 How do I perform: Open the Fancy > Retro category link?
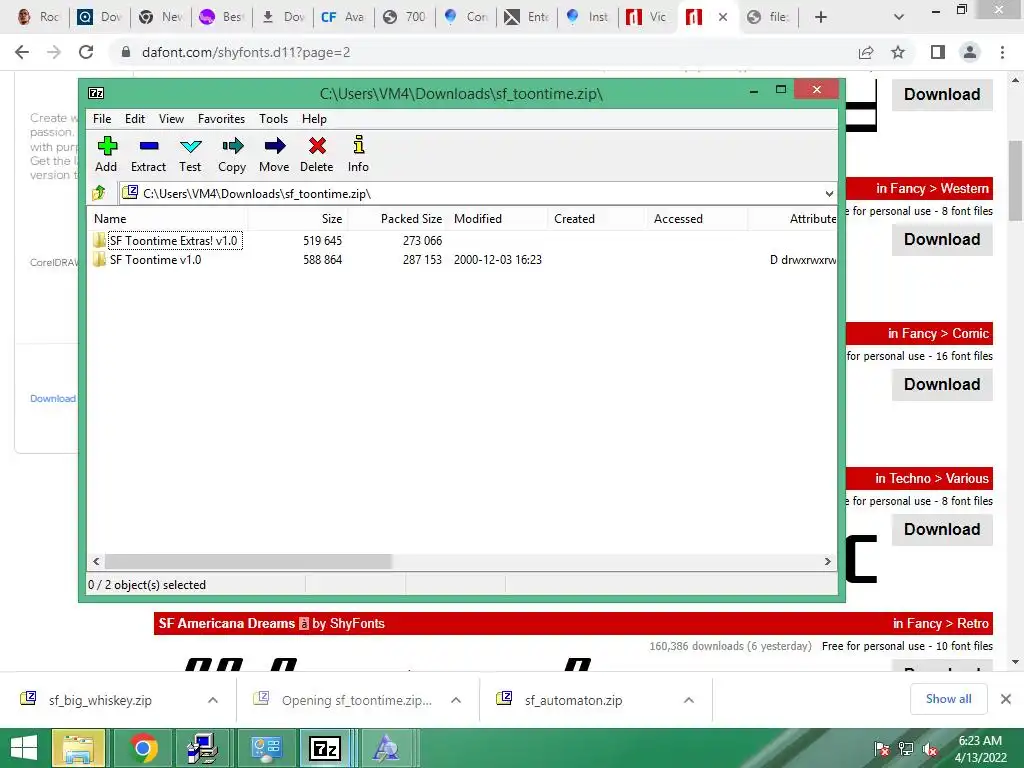[x=941, y=624]
